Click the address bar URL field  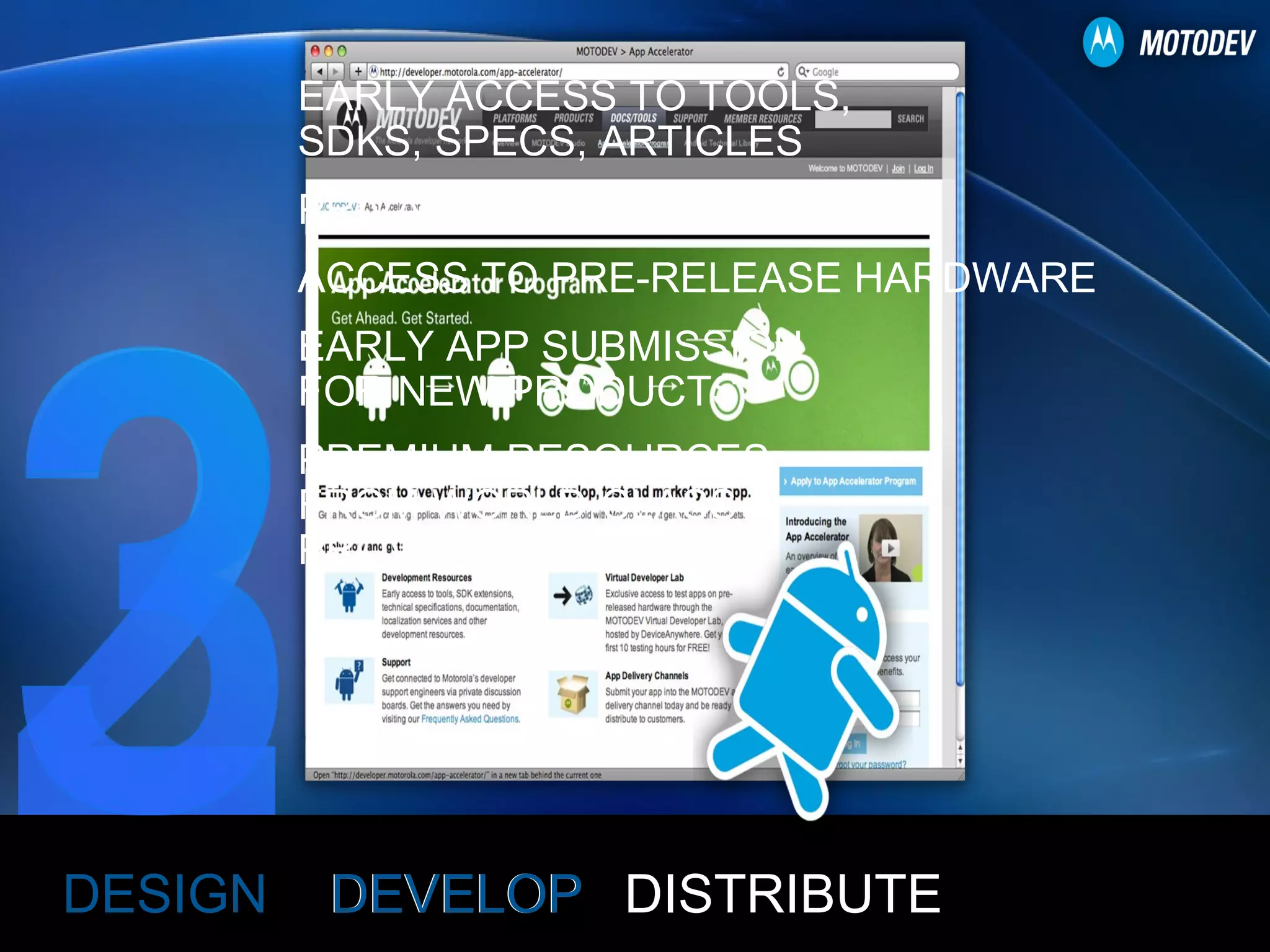(578, 72)
